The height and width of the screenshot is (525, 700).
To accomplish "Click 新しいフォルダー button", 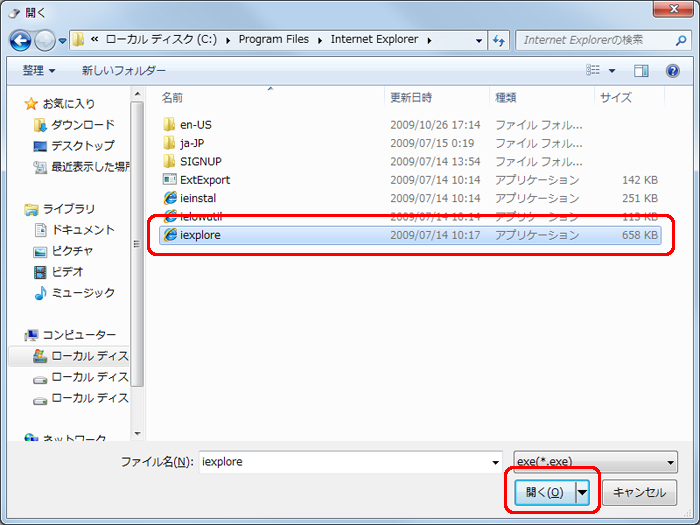I will tap(124, 71).
